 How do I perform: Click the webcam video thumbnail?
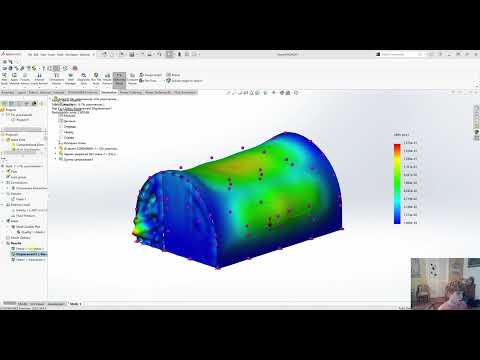pos(445,284)
